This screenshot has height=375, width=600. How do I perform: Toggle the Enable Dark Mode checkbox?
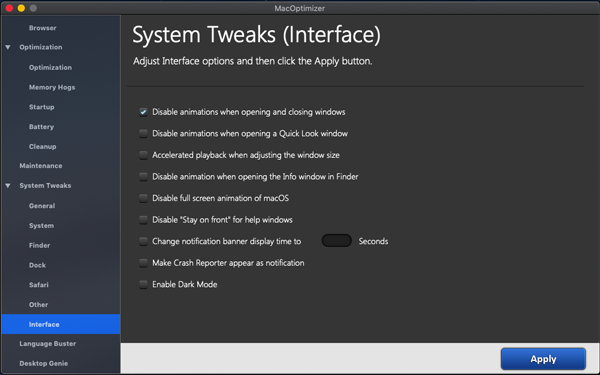143,284
